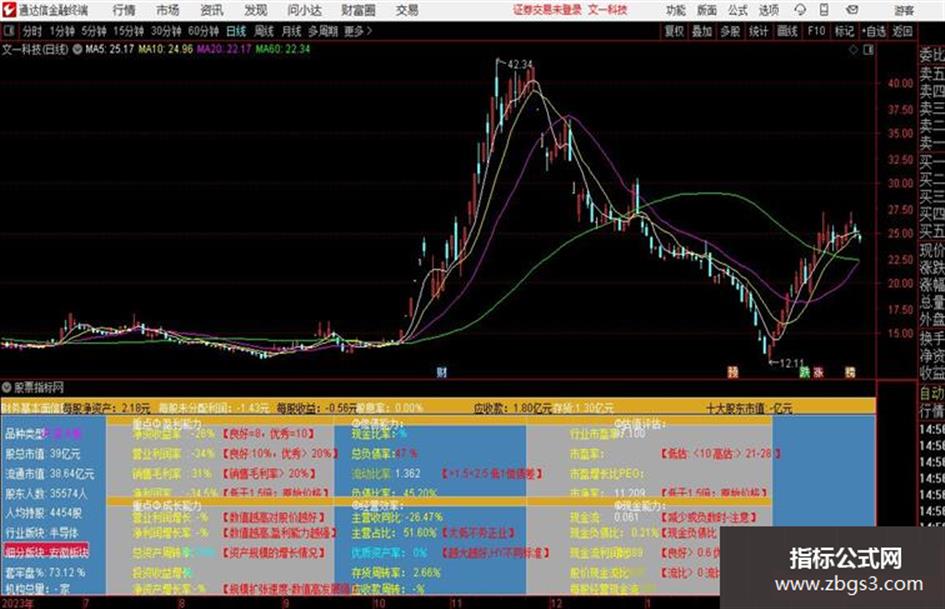This screenshot has height=609, width=945.
Task: Click the round icon before 股票指标网
Action: click(x=7, y=387)
